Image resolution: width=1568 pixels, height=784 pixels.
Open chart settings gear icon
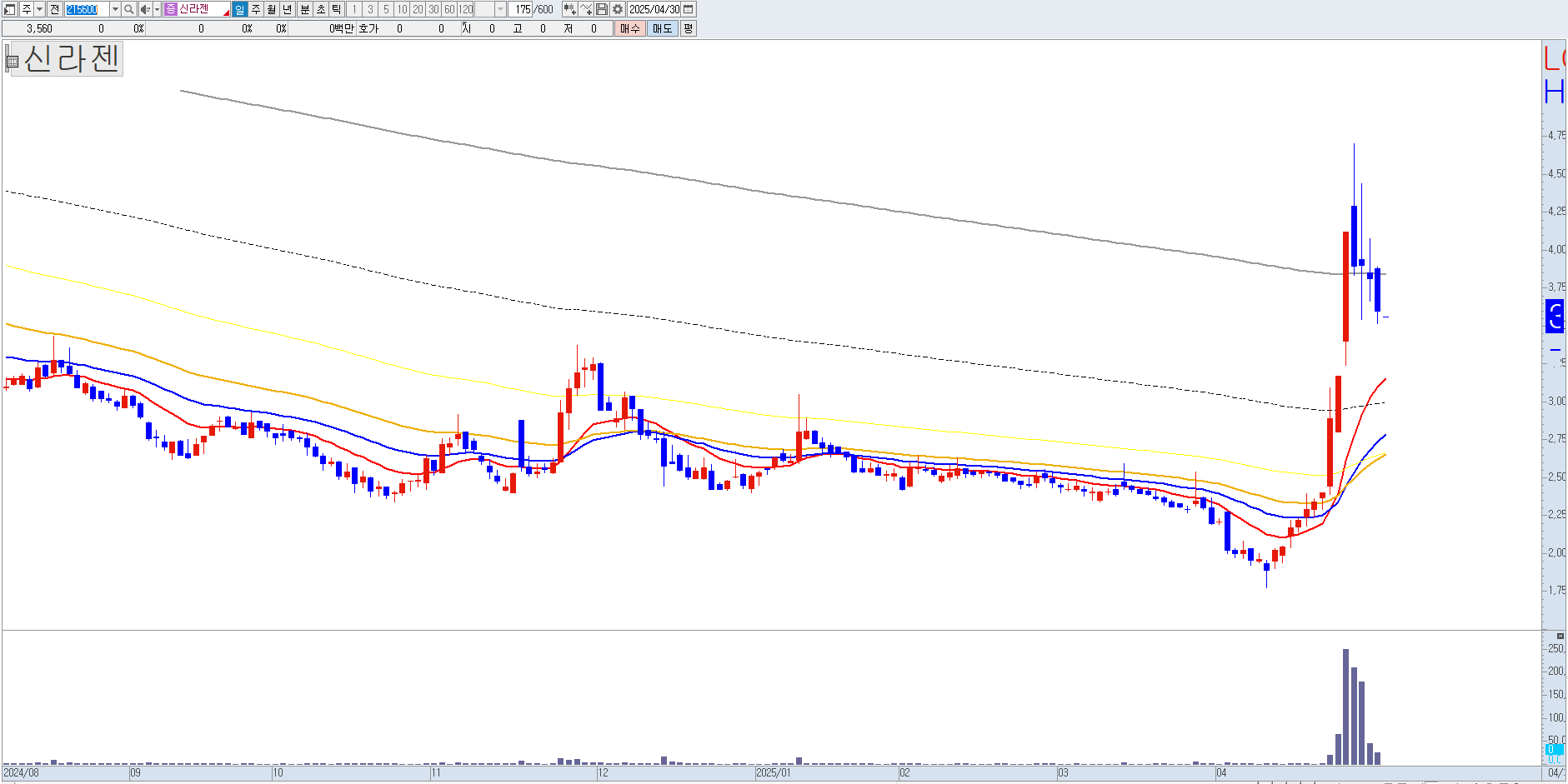coord(618,9)
